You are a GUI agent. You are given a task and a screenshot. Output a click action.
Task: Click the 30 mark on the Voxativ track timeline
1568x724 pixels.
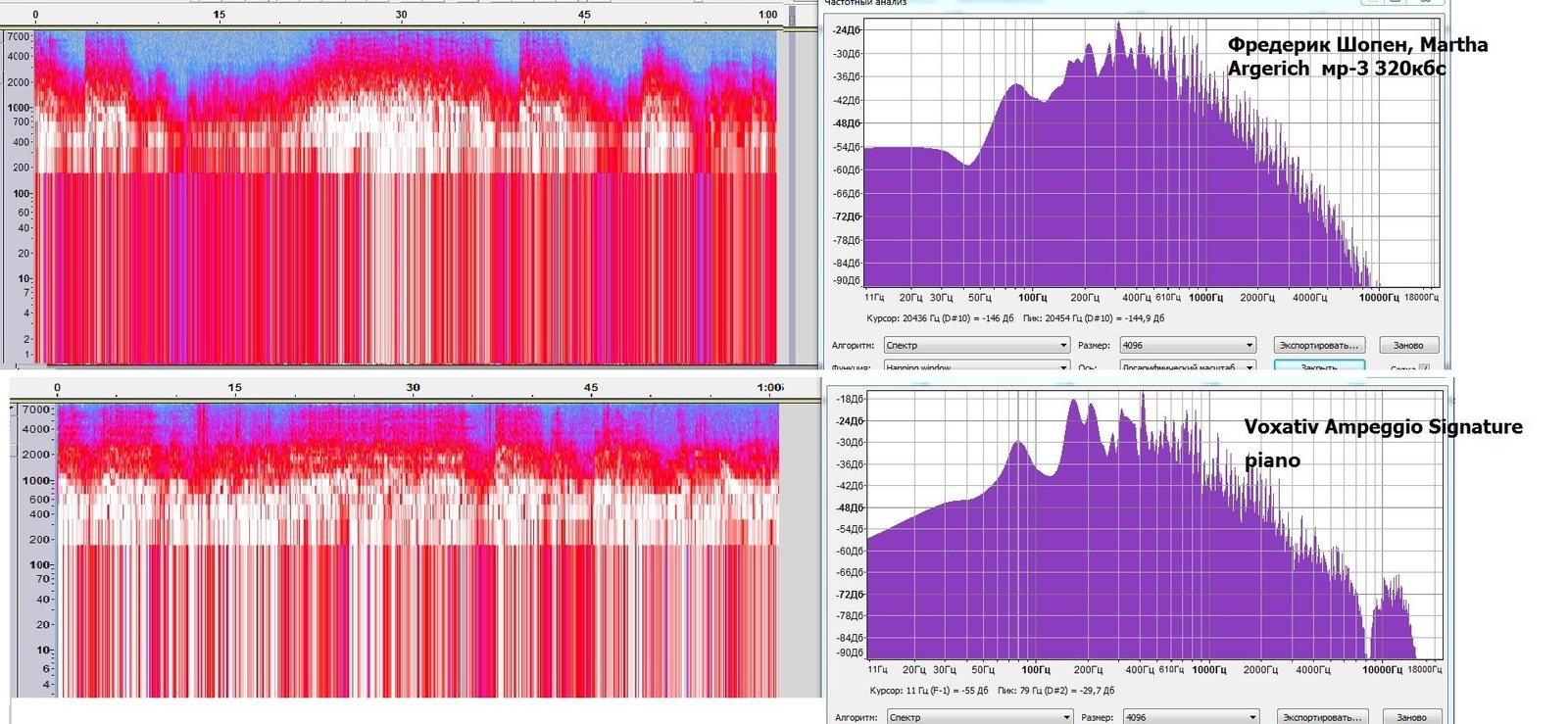coord(413,387)
